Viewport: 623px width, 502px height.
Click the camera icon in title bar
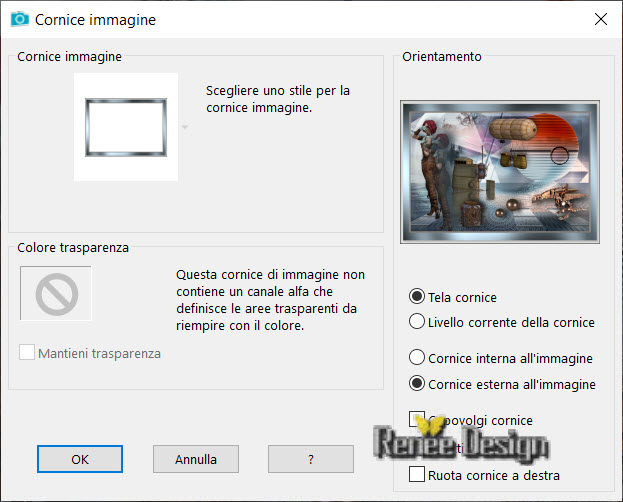(x=19, y=19)
